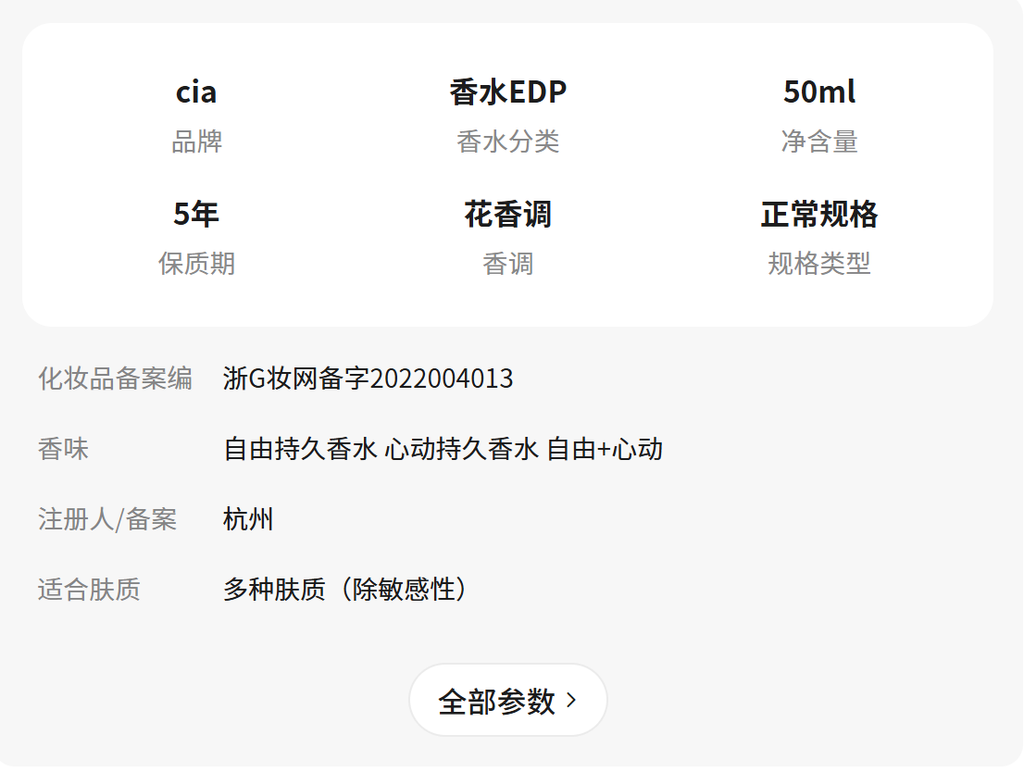The image size is (1024, 770).
Task: Click the chevron arrow beside 全部参数
Action: pyautogui.click(x=572, y=701)
